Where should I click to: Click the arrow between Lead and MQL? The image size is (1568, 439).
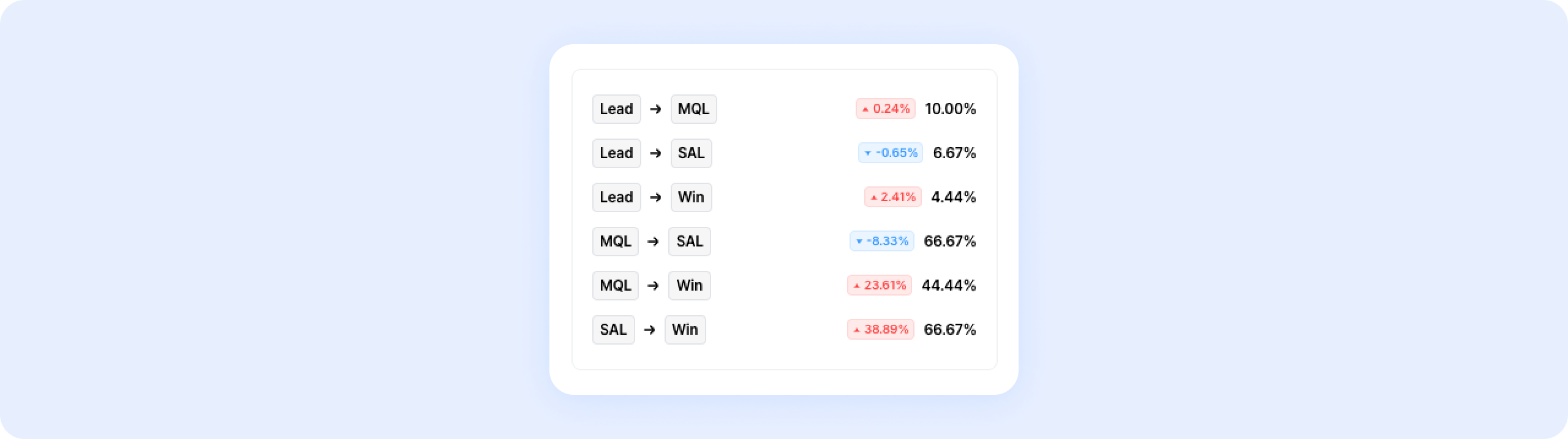click(x=655, y=109)
